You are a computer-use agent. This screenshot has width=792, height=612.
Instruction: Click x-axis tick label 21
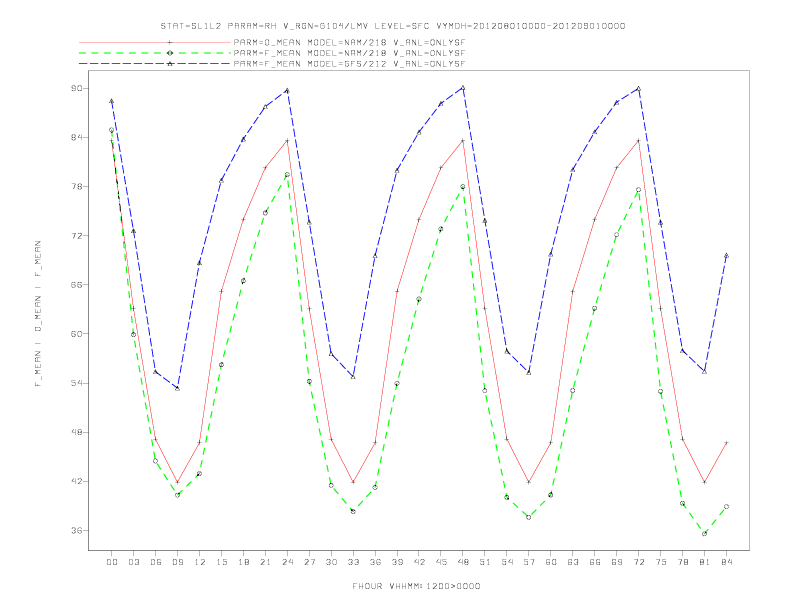coord(266,562)
